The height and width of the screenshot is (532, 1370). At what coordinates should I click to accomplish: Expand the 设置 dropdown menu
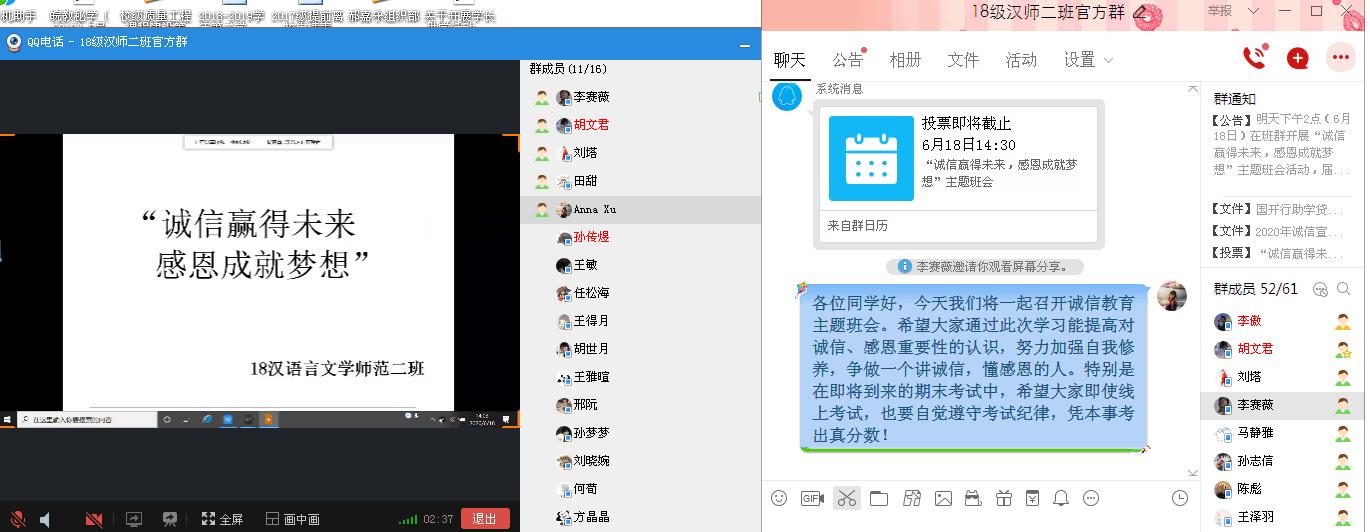point(1088,60)
